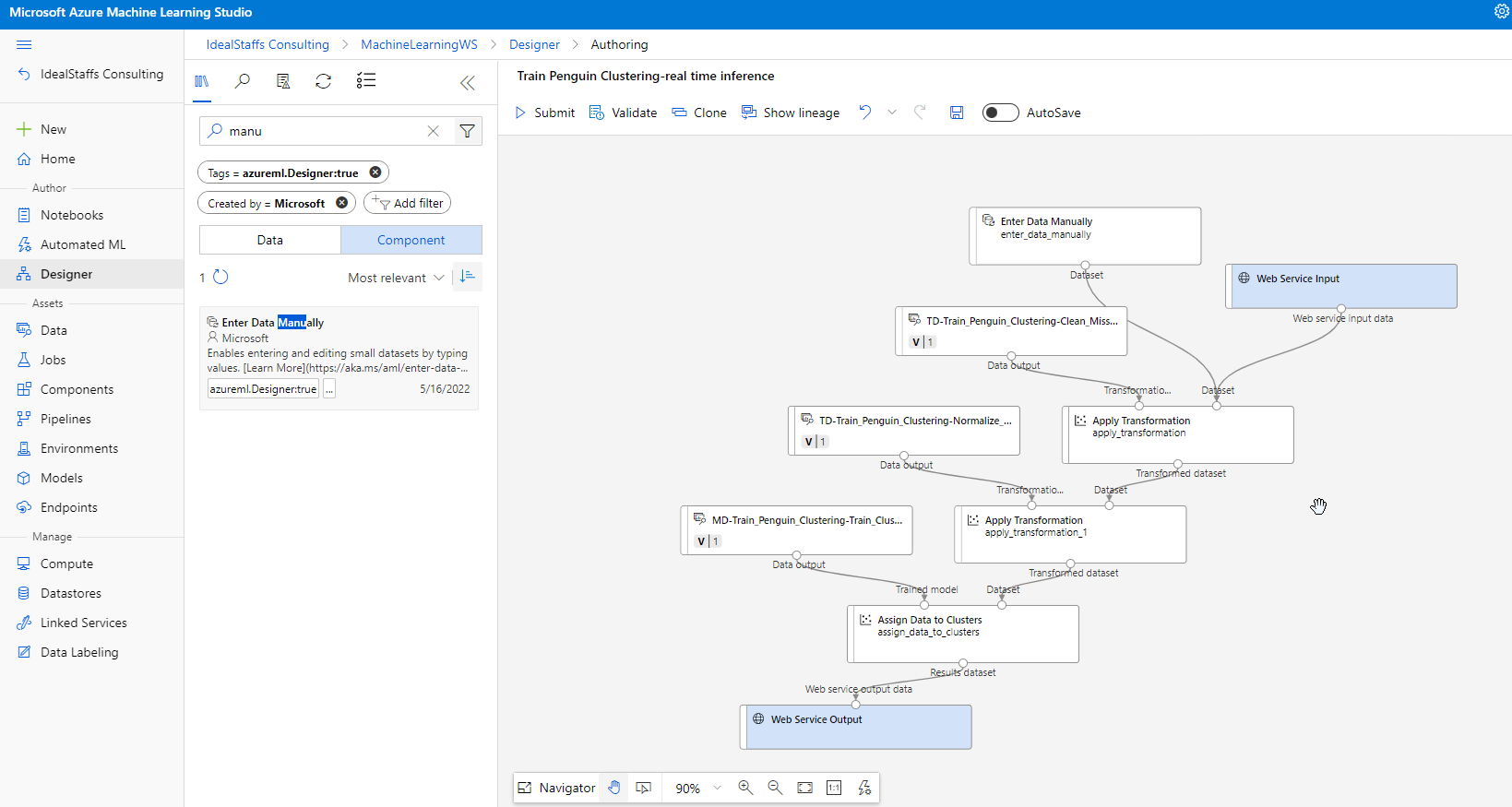
Task: Toggle the Navigator minimap
Action: pos(556,788)
